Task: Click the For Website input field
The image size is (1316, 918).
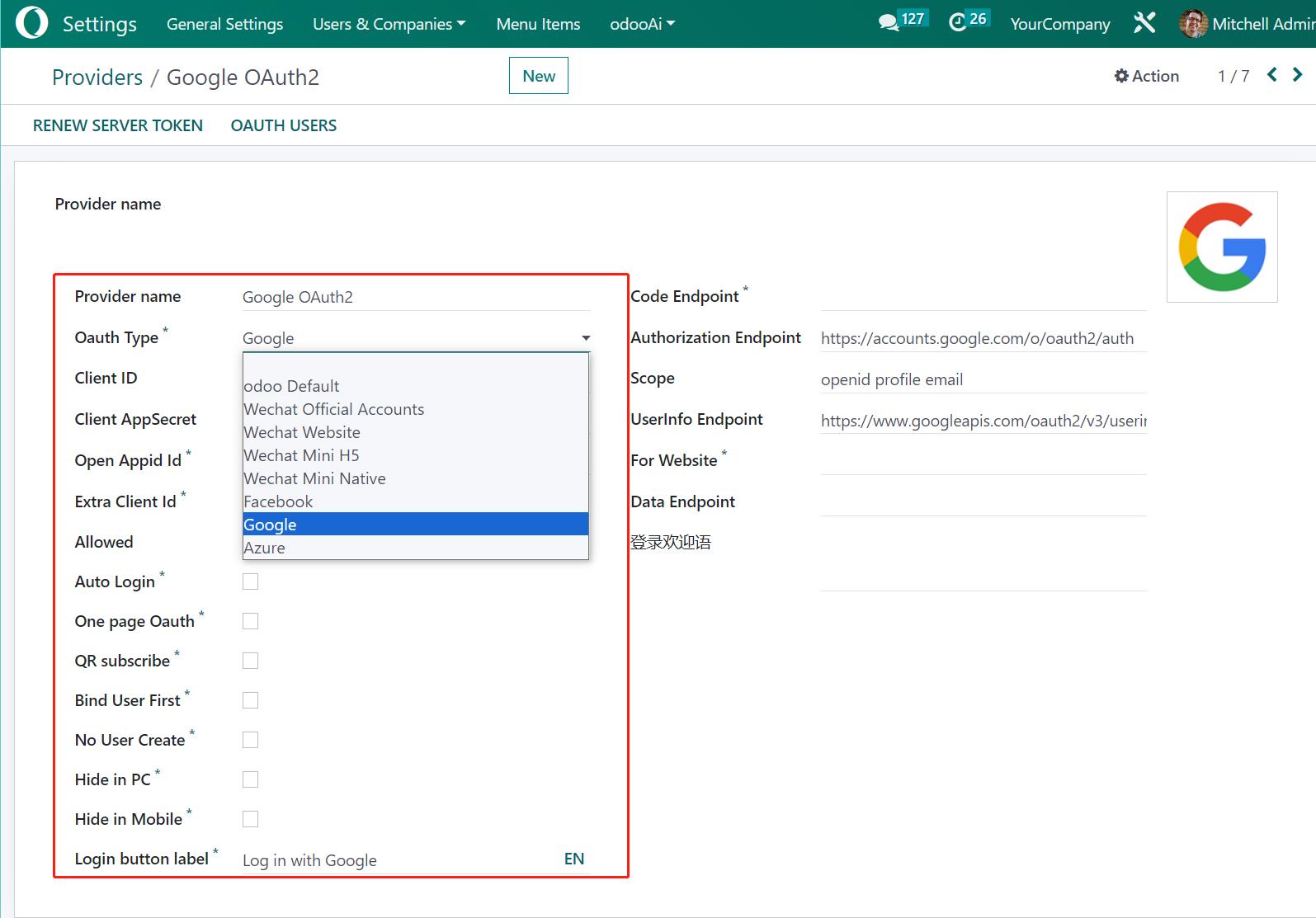Action: click(983, 461)
